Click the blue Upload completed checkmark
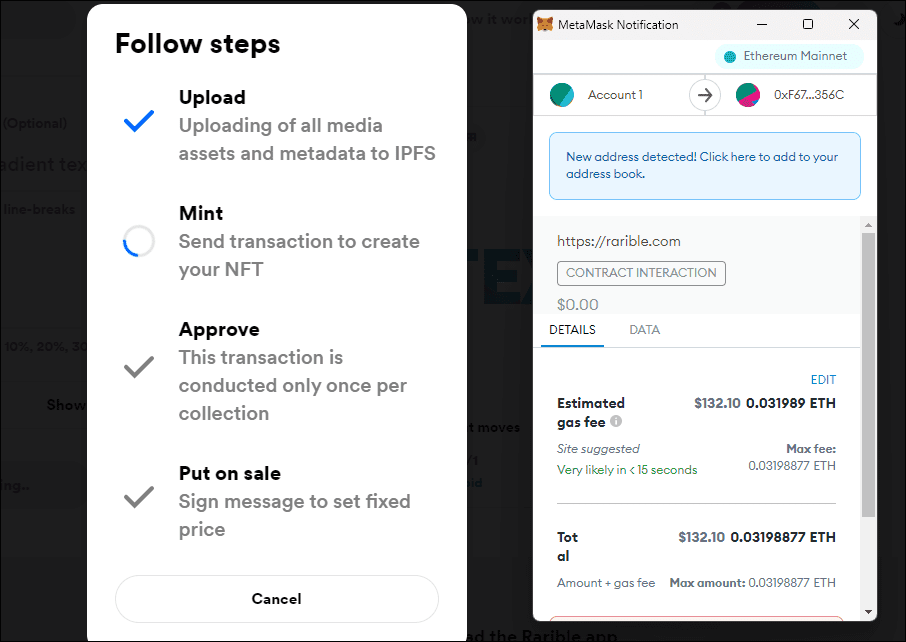 (x=139, y=121)
